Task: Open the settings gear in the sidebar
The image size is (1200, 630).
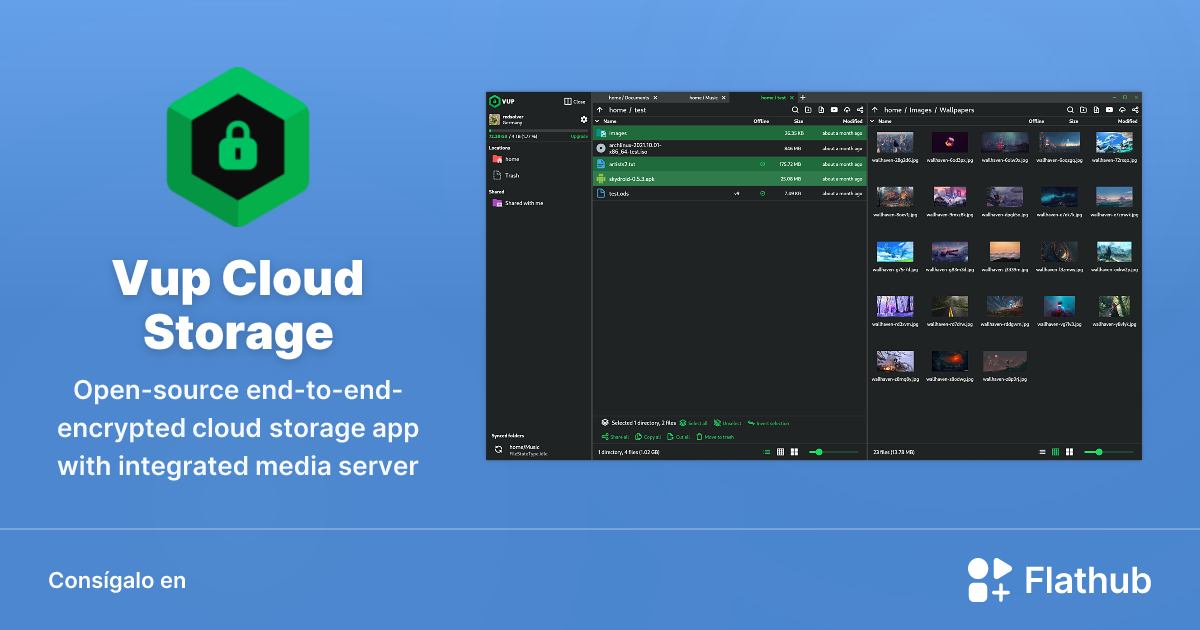Action: pyautogui.click(x=582, y=119)
